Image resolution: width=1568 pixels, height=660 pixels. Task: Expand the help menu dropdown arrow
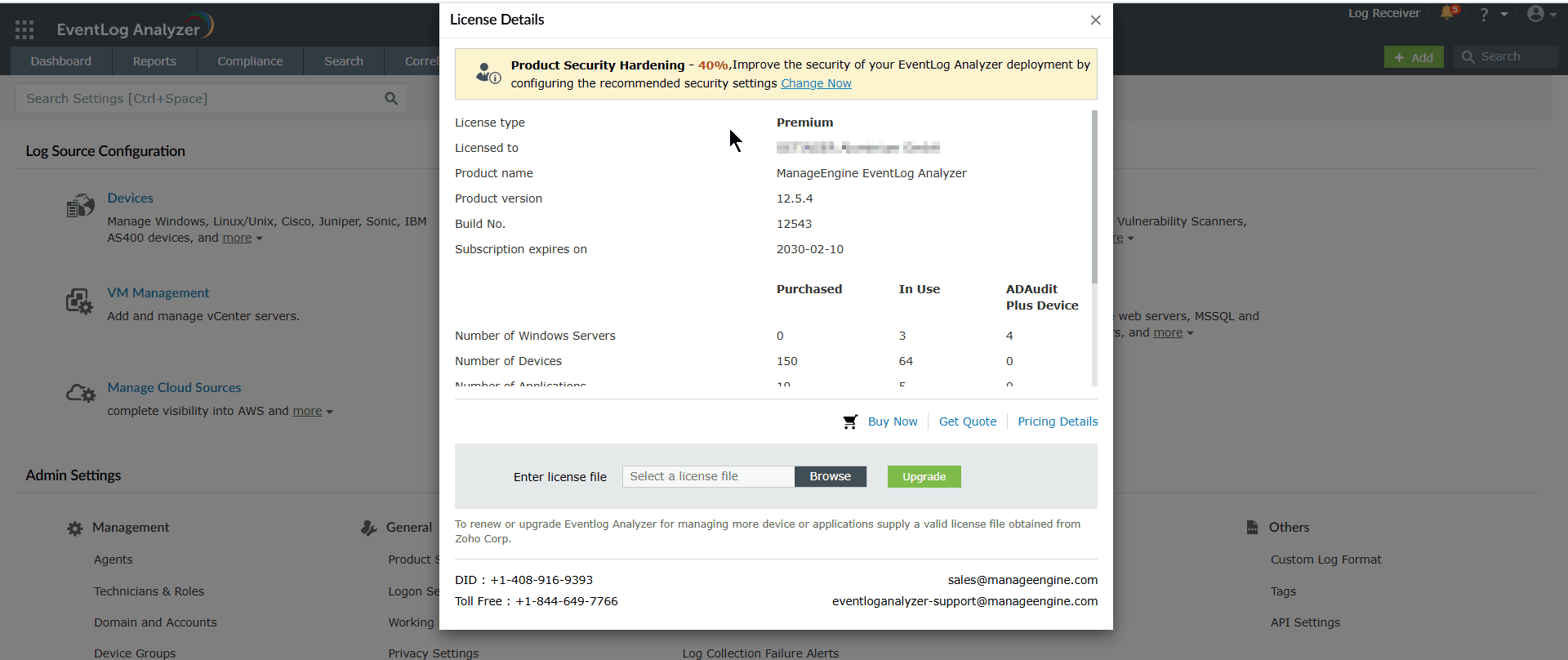pyautogui.click(x=1504, y=14)
